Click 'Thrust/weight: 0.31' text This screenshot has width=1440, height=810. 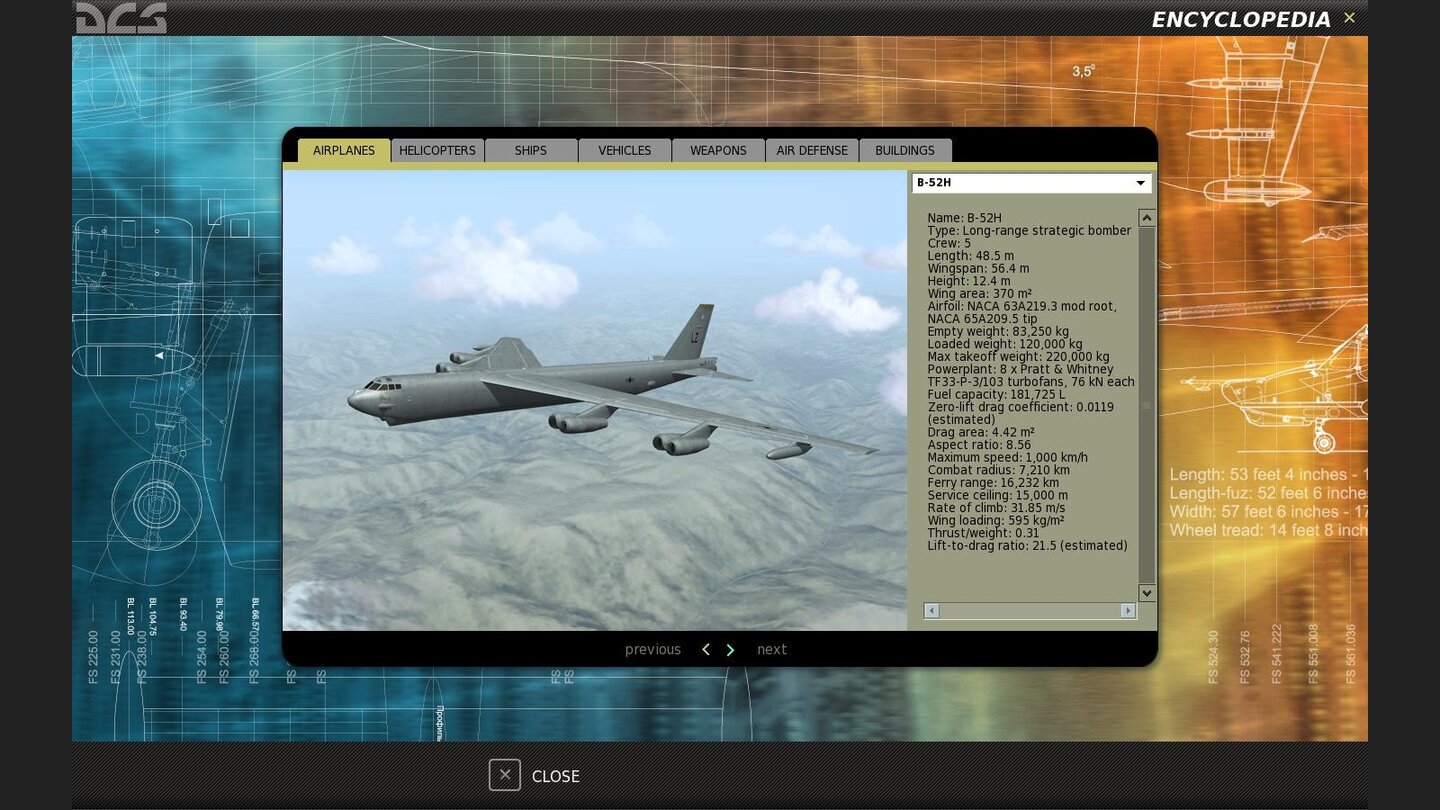point(983,533)
